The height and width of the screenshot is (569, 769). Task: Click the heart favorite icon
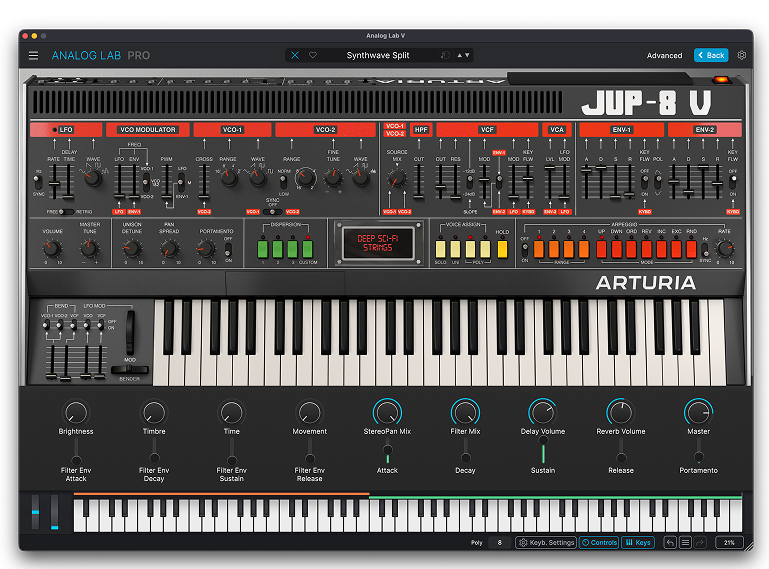(313, 55)
